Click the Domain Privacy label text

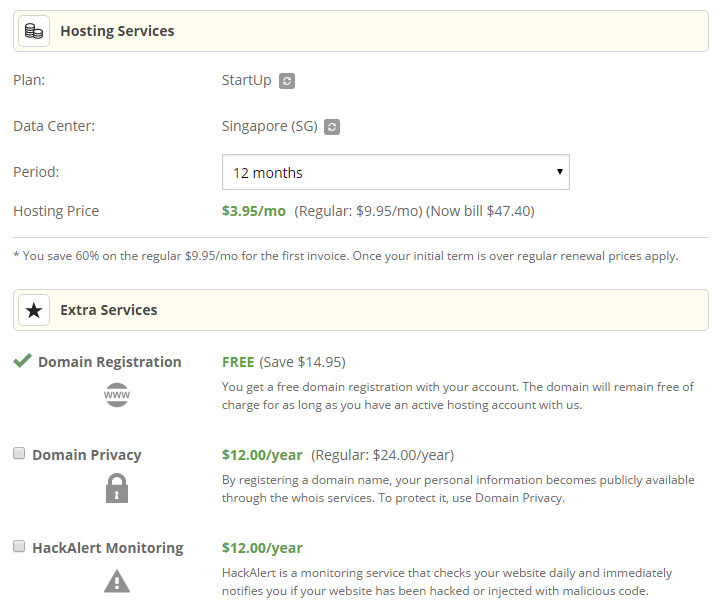[x=87, y=455]
